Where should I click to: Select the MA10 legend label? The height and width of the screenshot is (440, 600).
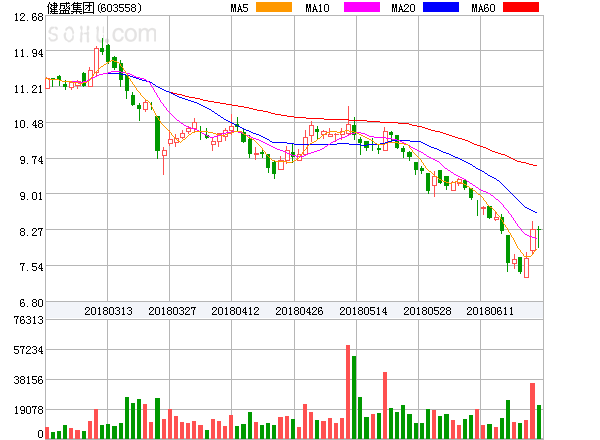(x=318, y=8)
